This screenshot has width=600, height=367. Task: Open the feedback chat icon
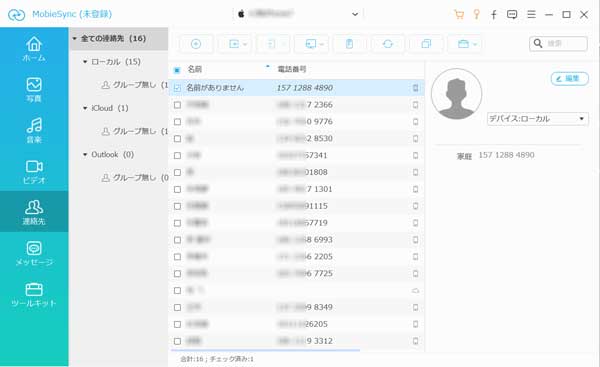click(x=512, y=15)
